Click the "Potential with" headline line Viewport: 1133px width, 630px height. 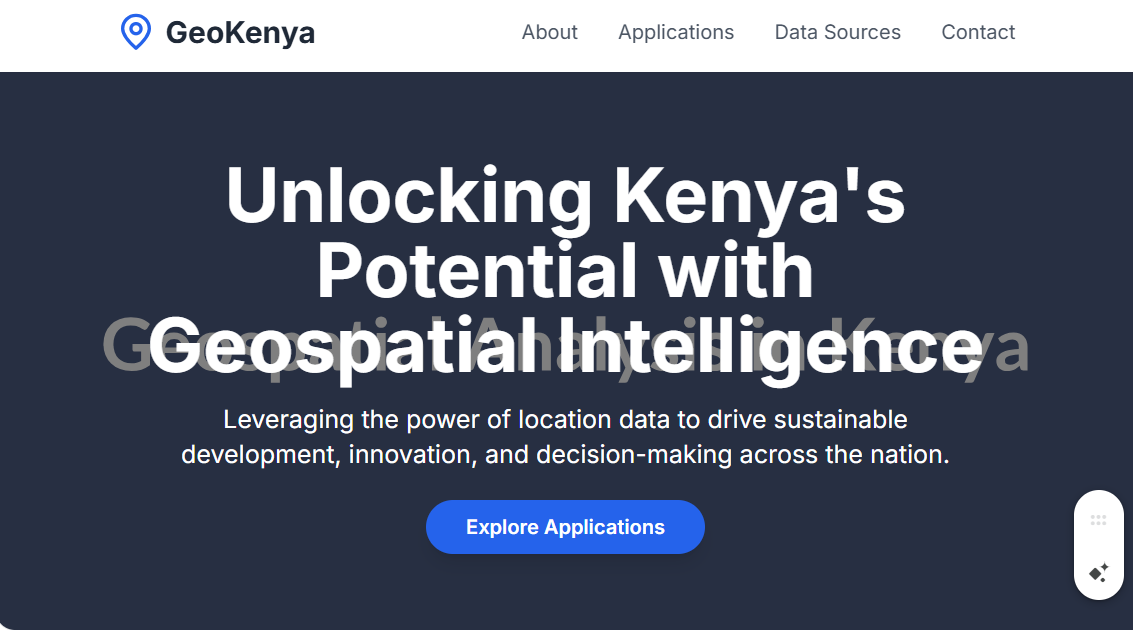565,271
